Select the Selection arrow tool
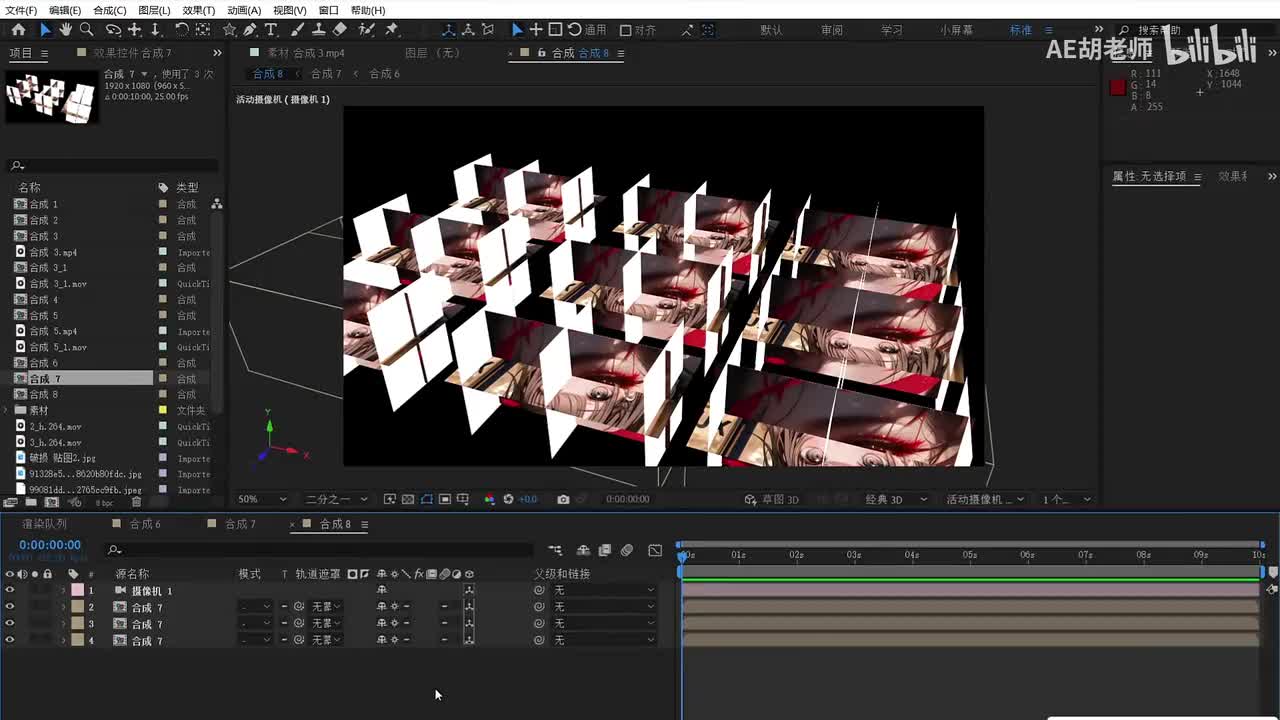 click(x=45, y=30)
